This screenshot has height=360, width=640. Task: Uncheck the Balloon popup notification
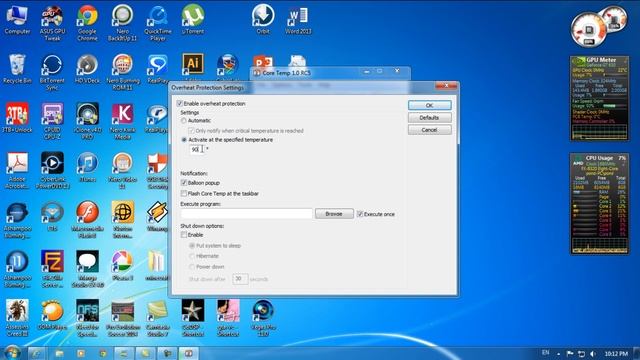pos(184,182)
